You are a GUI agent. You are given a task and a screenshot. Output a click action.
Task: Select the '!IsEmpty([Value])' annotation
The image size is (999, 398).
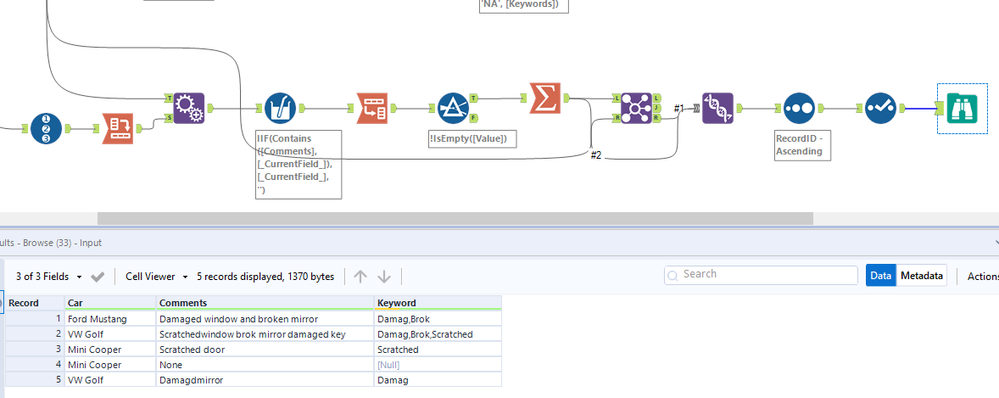(472, 139)
